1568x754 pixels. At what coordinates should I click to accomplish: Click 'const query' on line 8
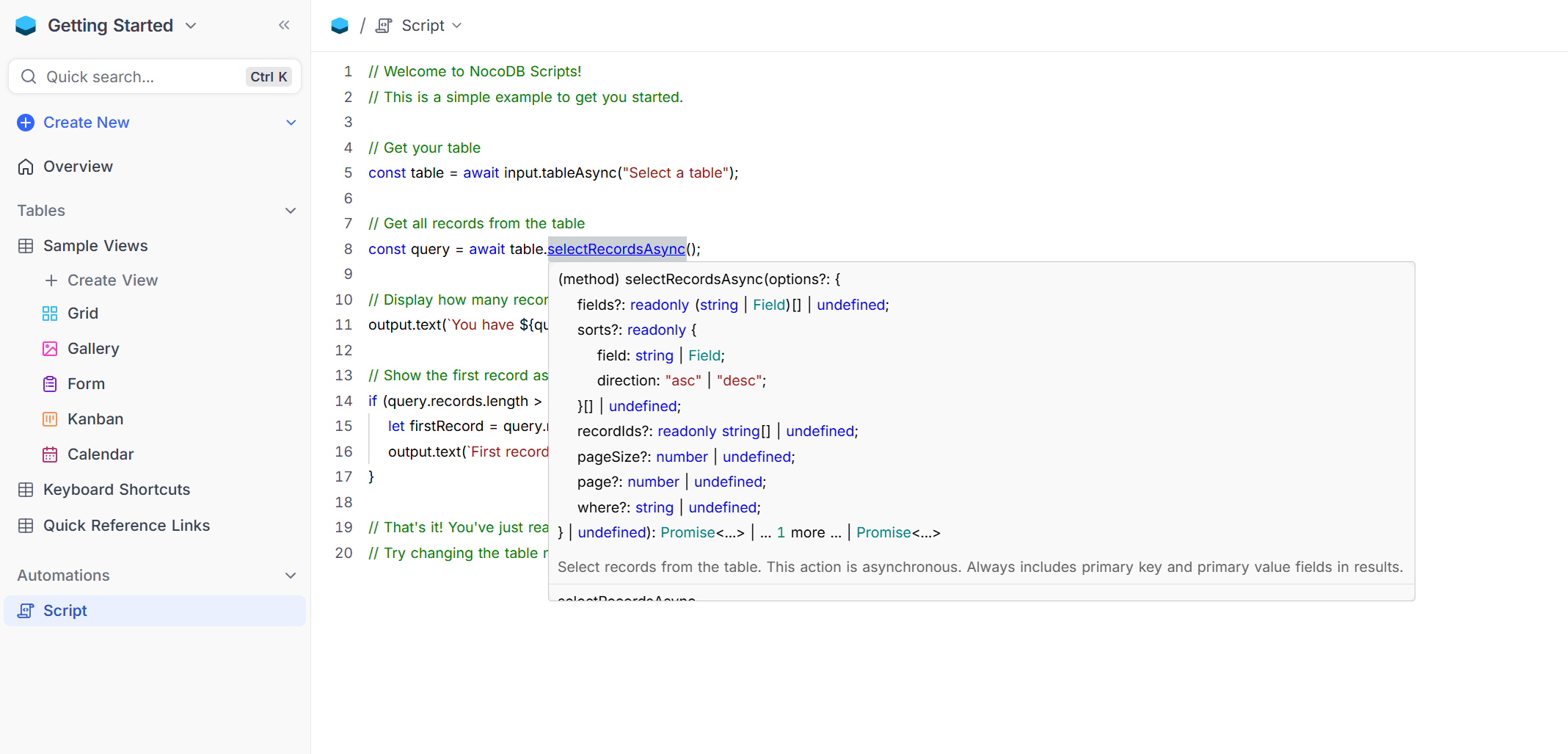tap(409, 249)
